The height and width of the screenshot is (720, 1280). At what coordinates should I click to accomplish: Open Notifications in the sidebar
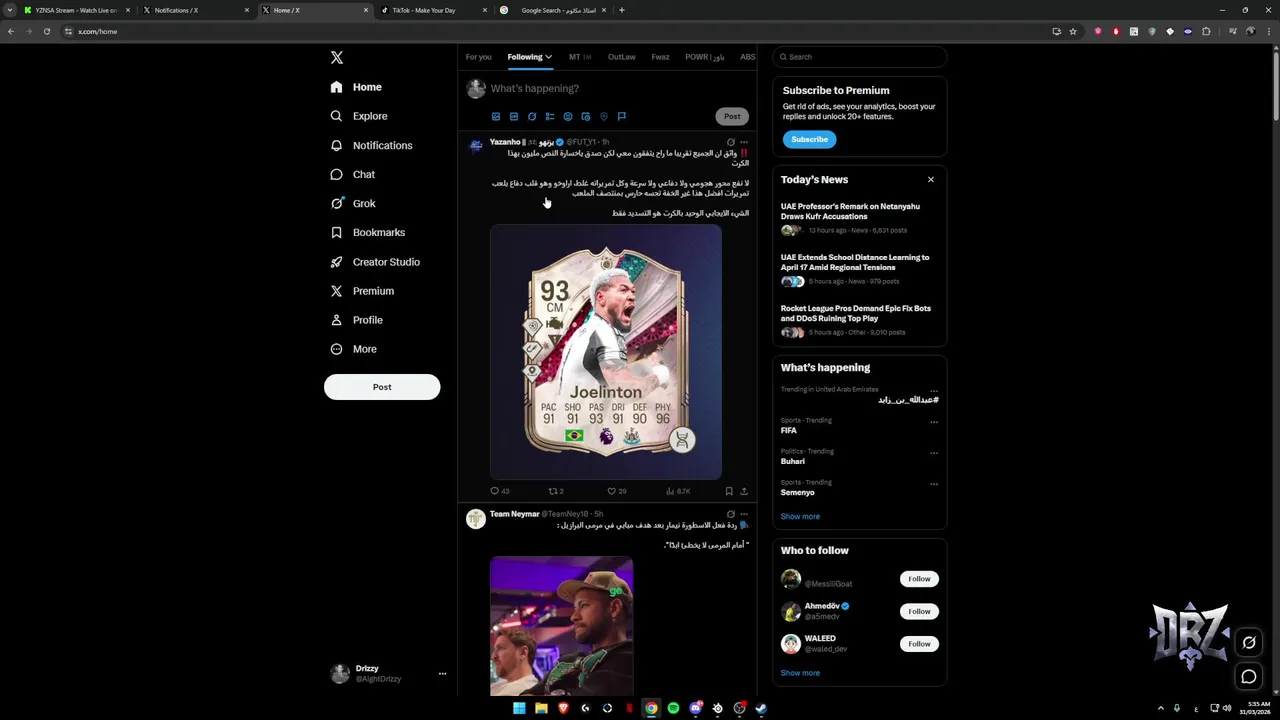371,145
